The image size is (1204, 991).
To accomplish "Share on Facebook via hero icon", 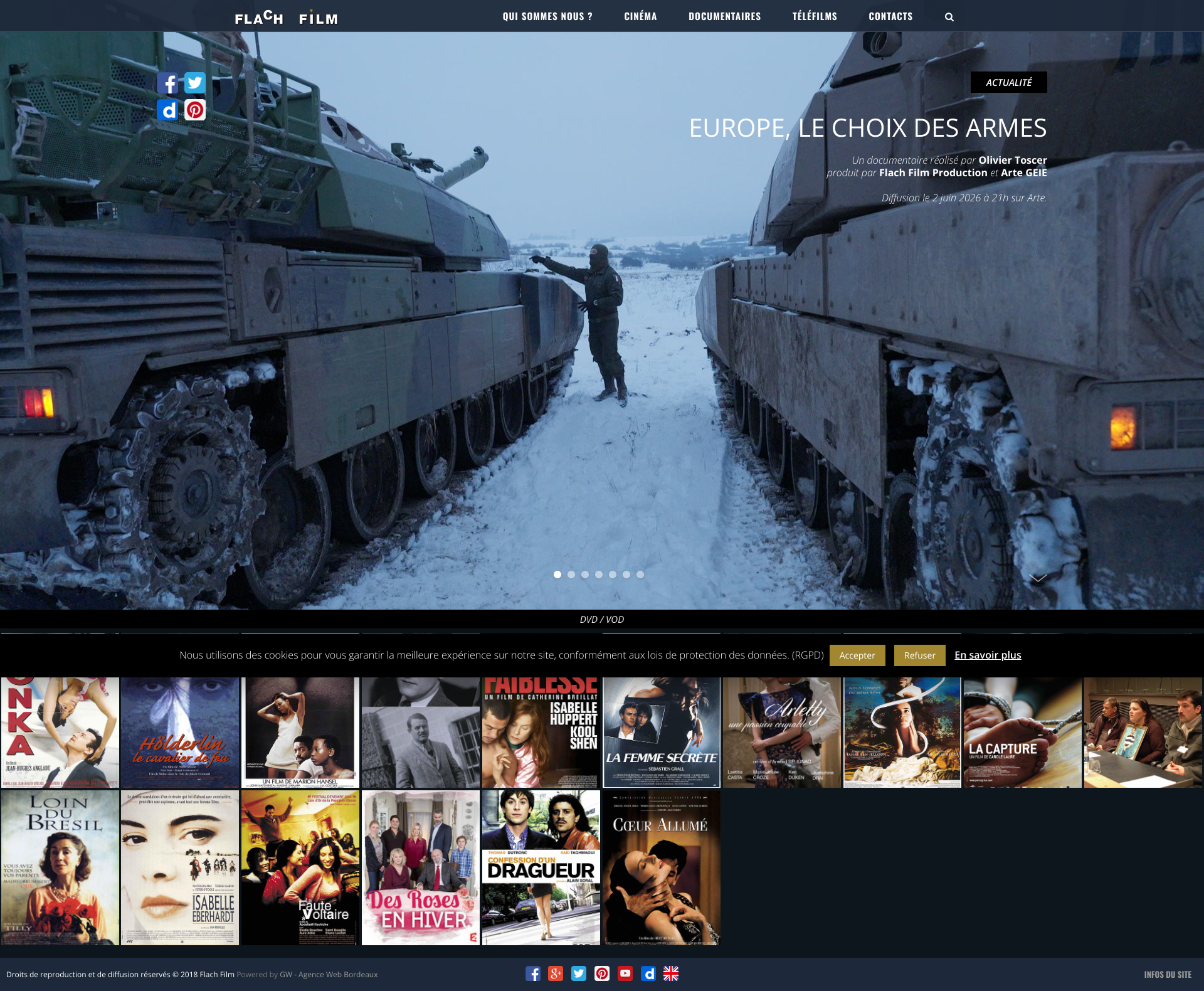I will coord(167,83).
